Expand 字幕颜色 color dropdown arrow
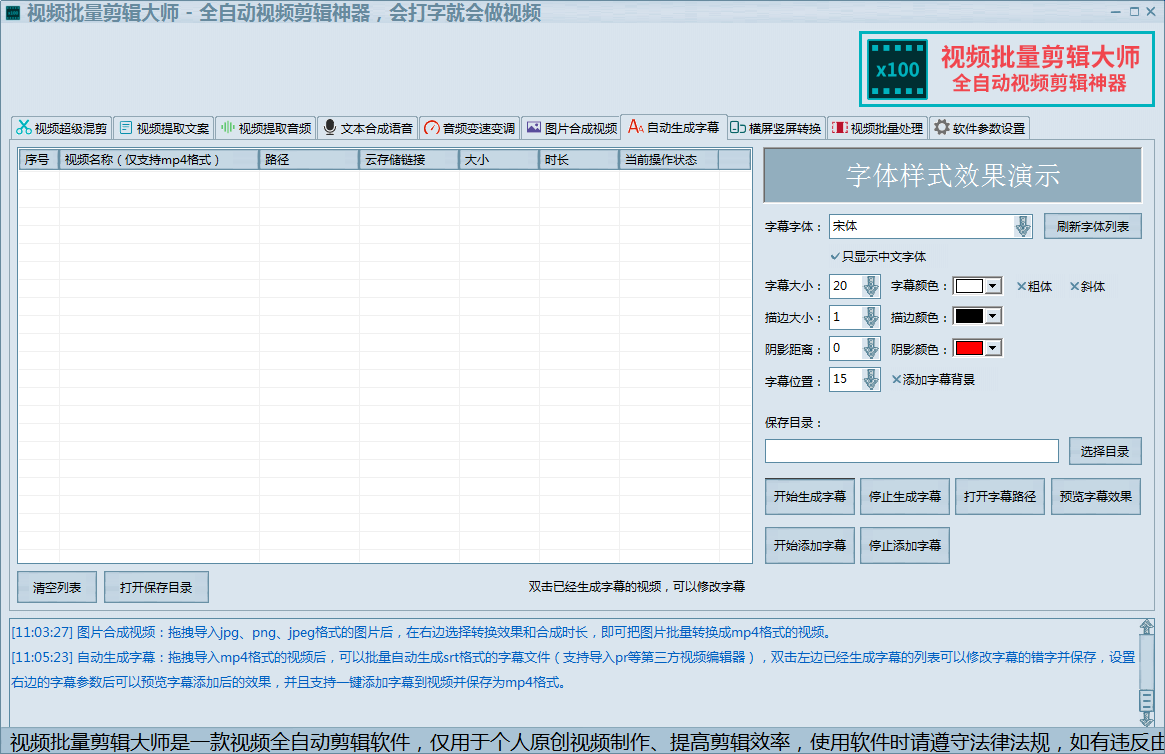The image size is (1165, 754). point(993,286)
